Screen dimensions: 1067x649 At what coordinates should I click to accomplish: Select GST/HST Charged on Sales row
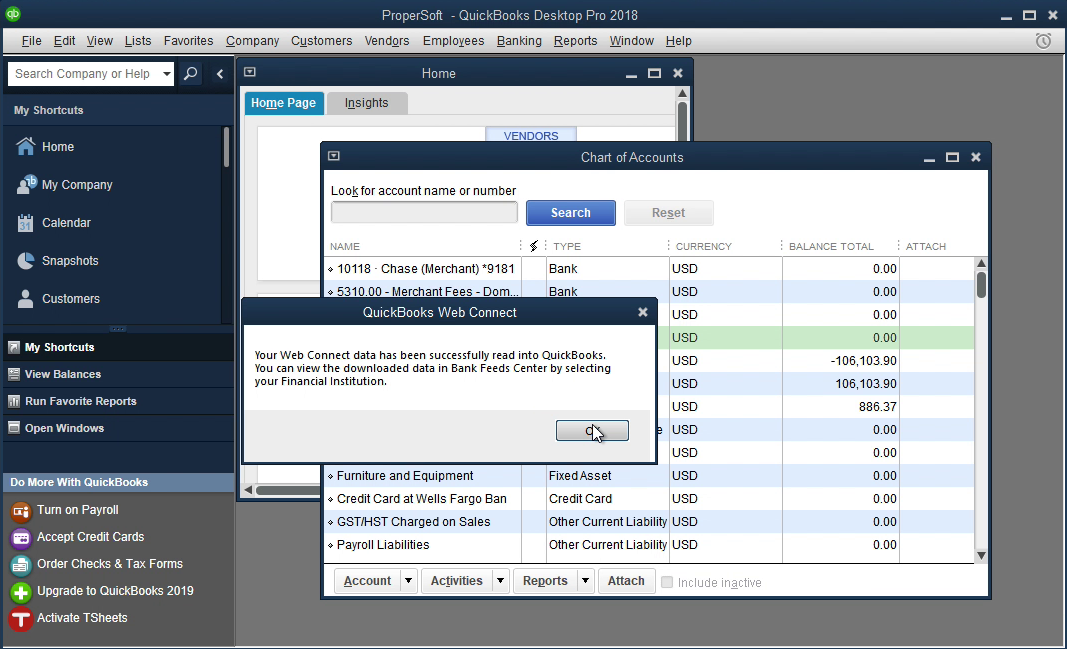point(649,522)
